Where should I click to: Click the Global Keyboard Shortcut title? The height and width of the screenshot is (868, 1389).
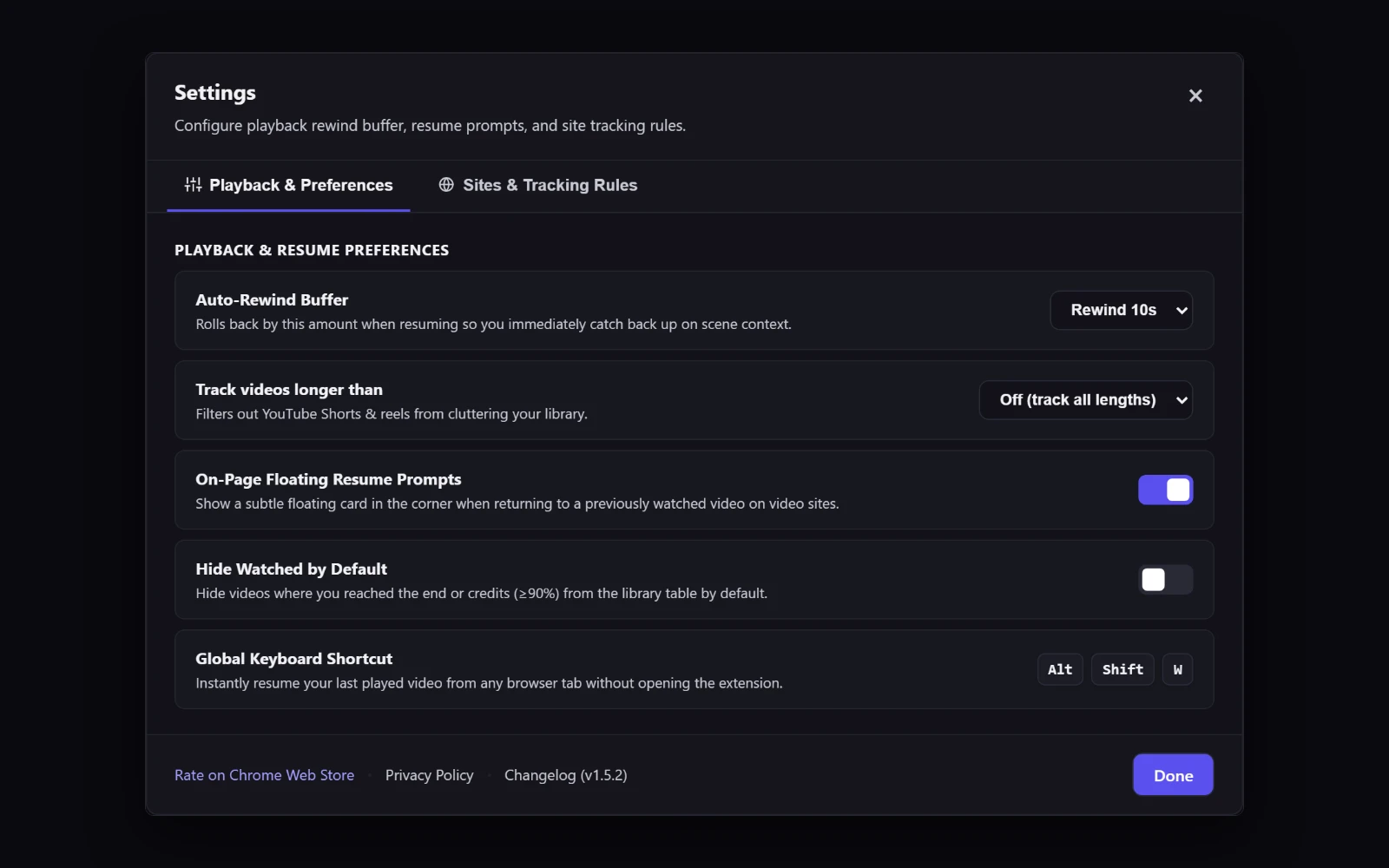(293, 659)
